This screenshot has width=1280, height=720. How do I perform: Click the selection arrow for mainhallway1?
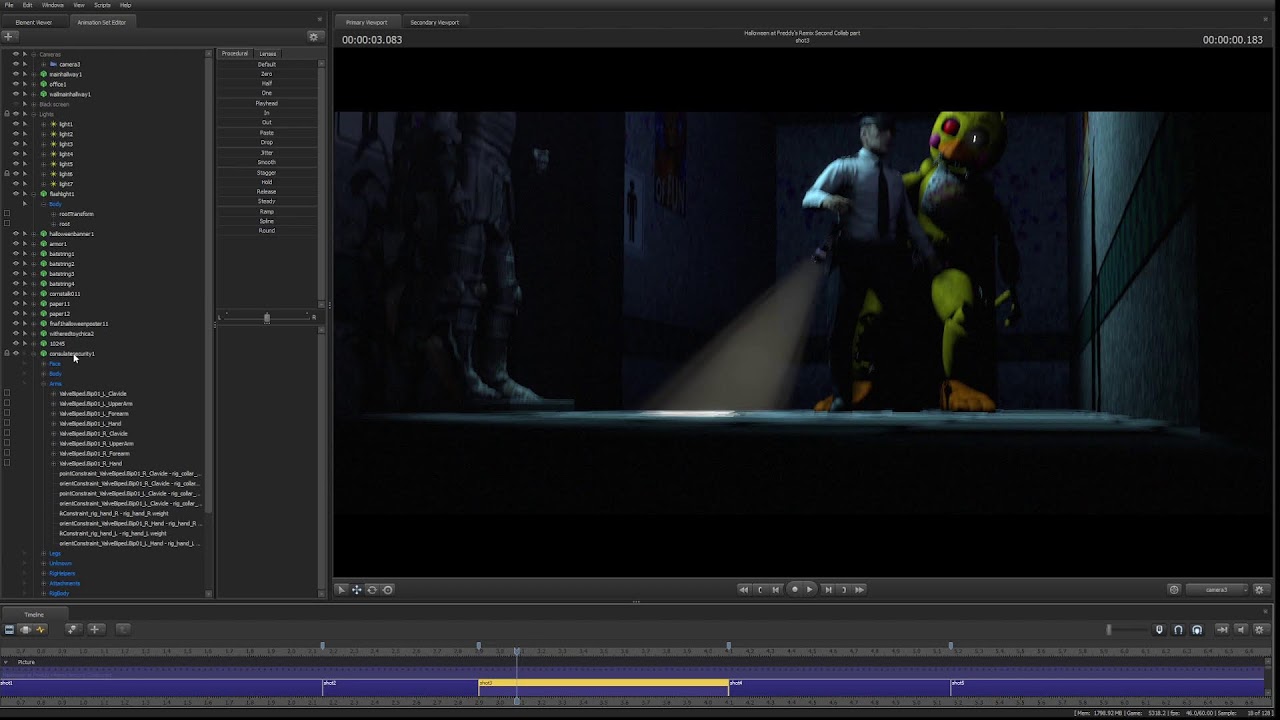pyautogui.click(x=25, y=74)
